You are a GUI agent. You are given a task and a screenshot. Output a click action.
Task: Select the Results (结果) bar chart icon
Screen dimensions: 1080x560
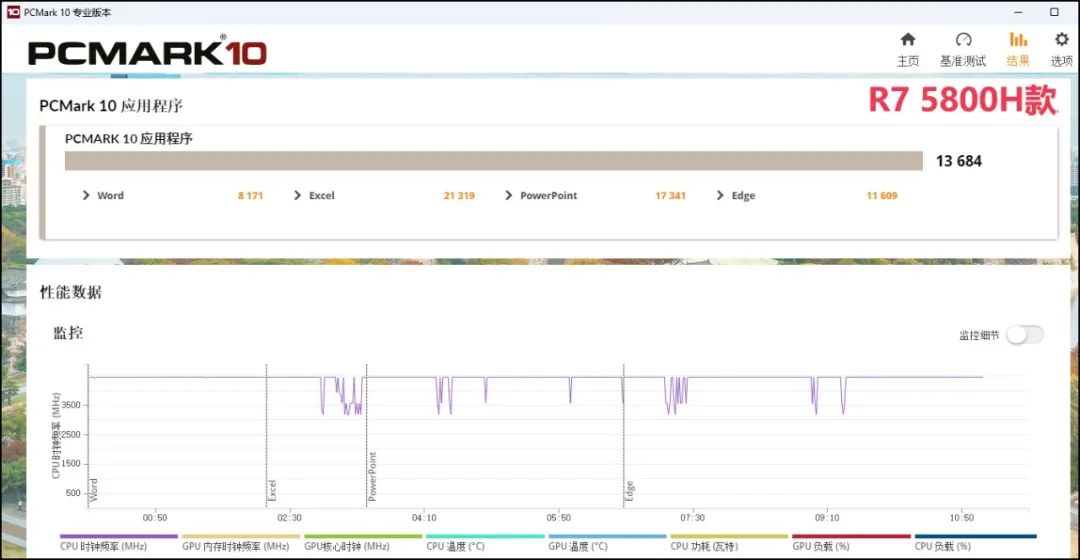click(1018, 40)
